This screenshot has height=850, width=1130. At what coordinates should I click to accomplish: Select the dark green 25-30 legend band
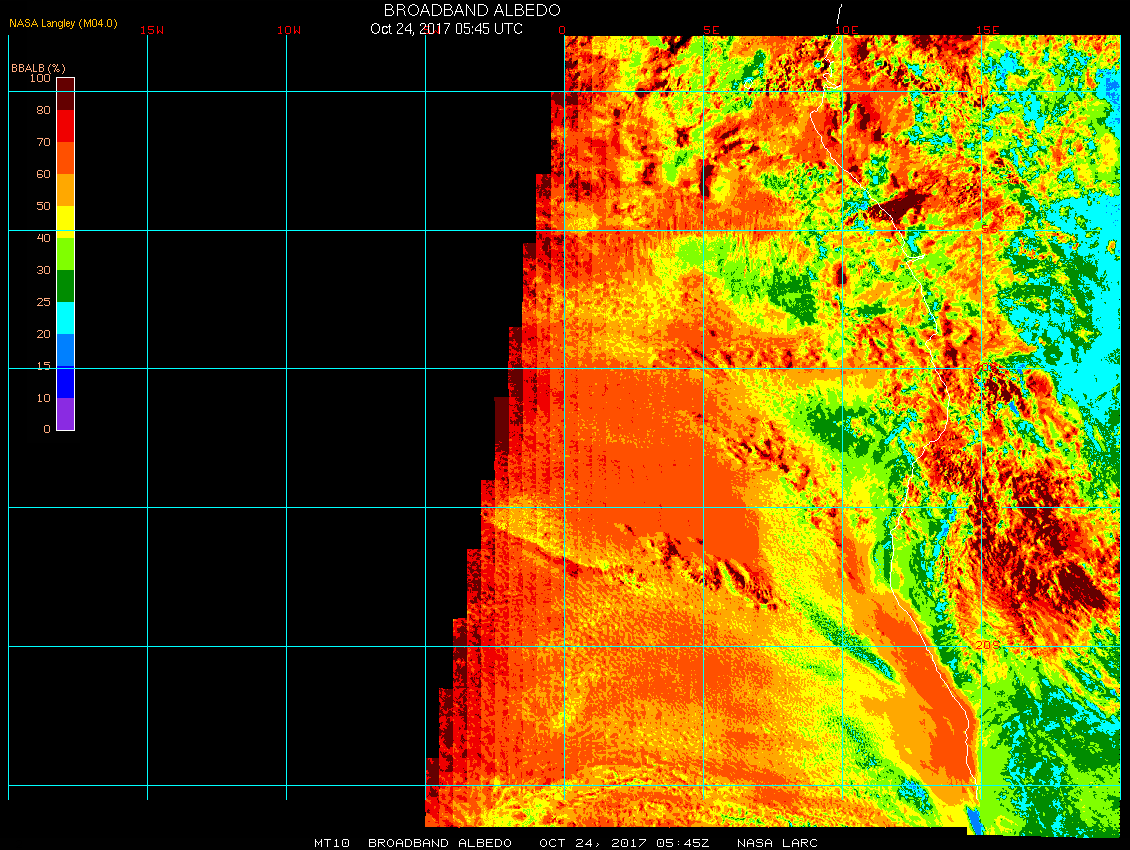pos(66,286)
